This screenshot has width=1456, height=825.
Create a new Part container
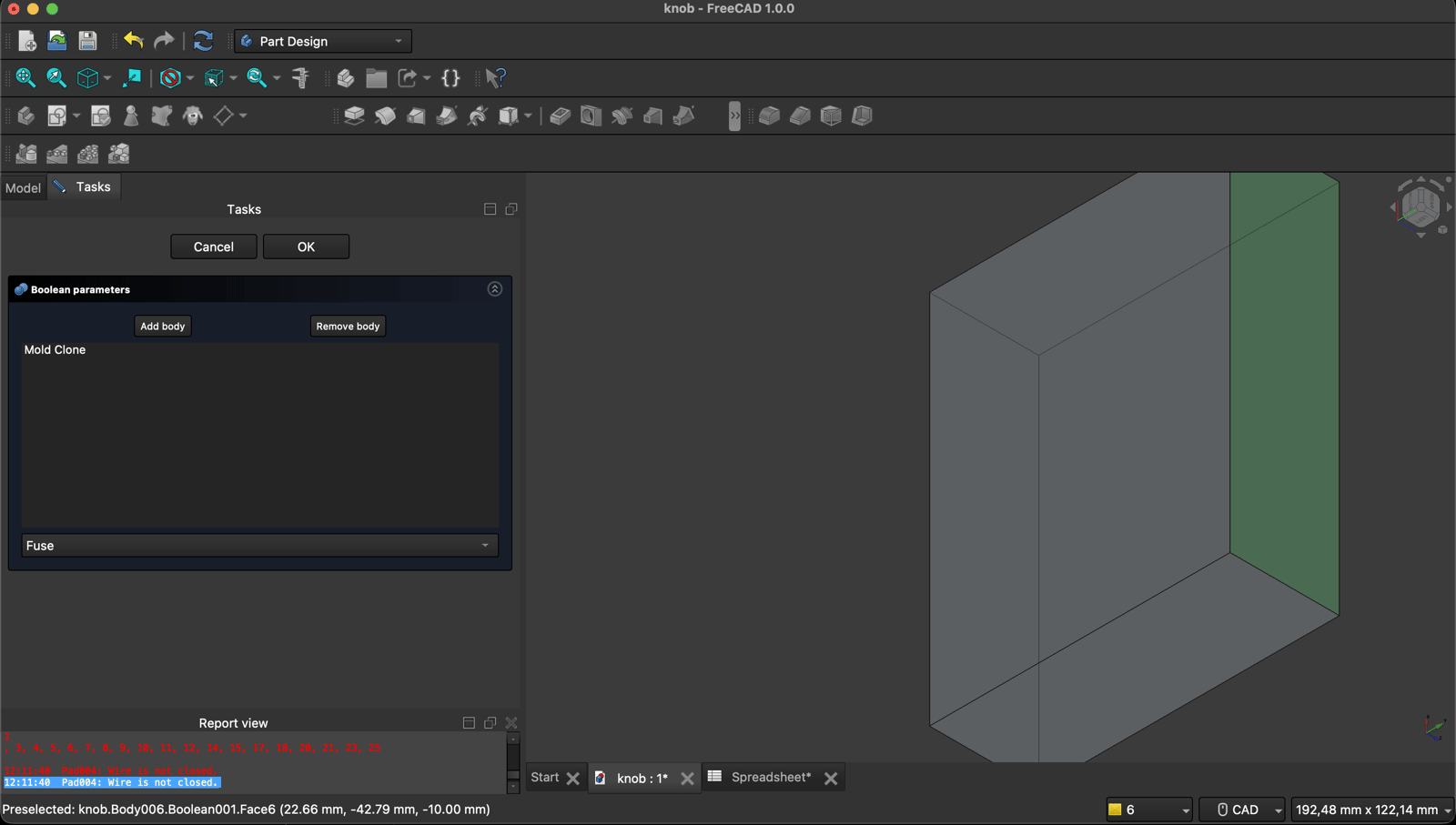click(x=345, y=78)
